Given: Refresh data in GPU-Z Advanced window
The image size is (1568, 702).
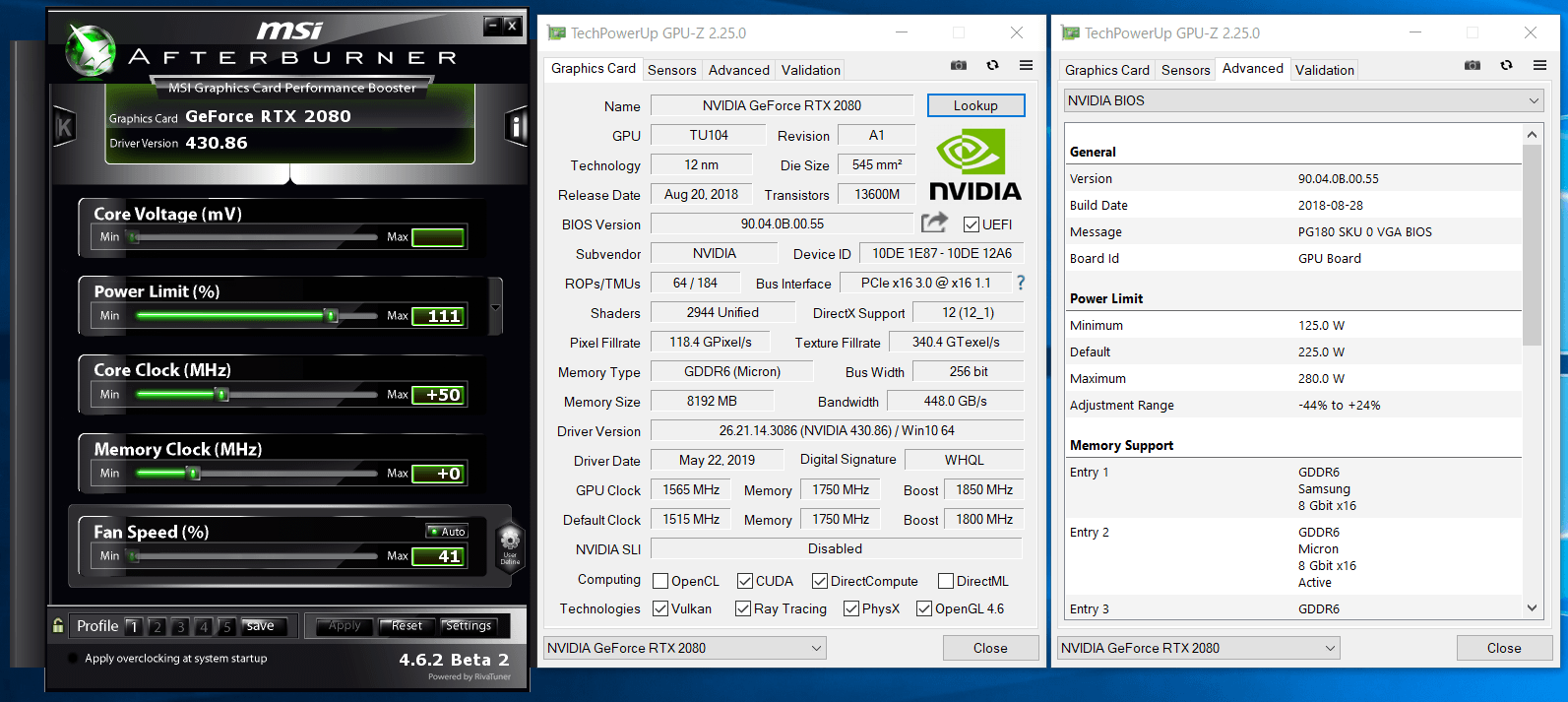Looking at the screenshot, I should (x=1506, y=65).
